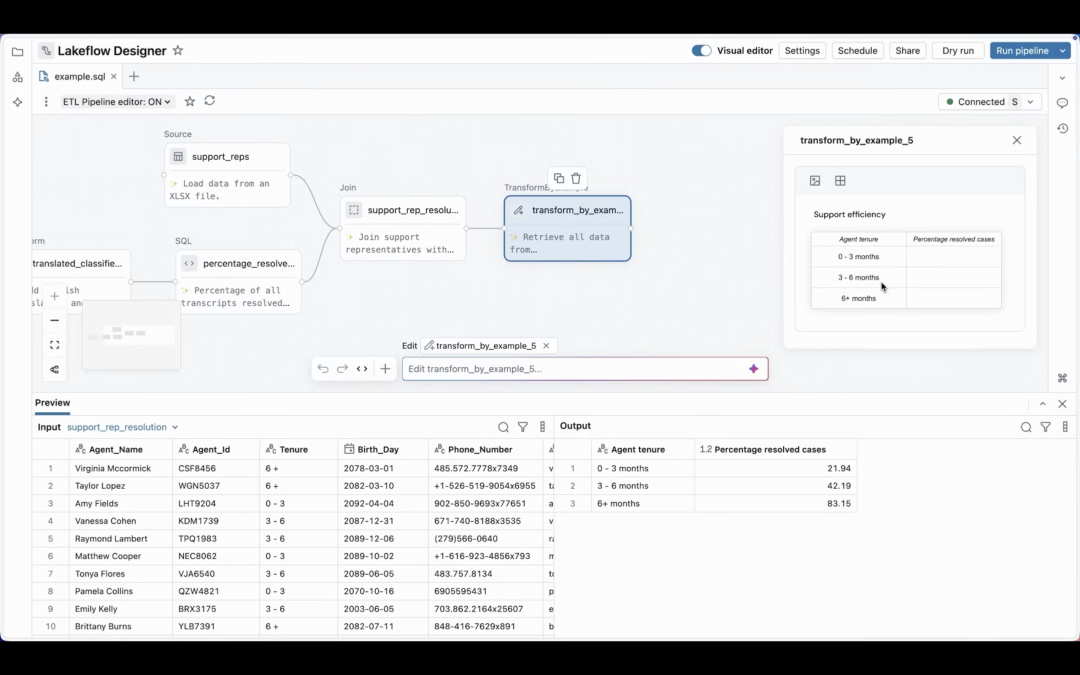
Task: Delete the transform_by_example node
Action: pyautogui.click(x=576, y=178)
